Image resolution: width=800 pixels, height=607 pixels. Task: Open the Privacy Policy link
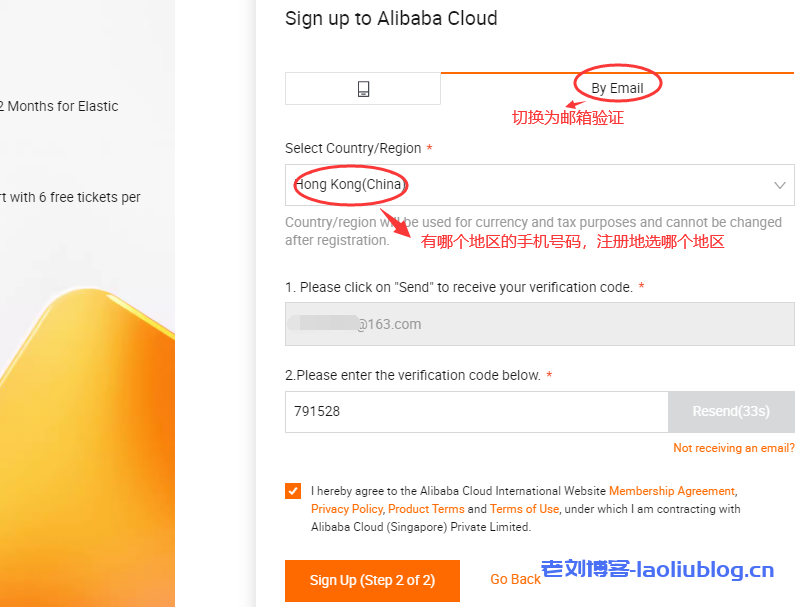click(347, 509)
